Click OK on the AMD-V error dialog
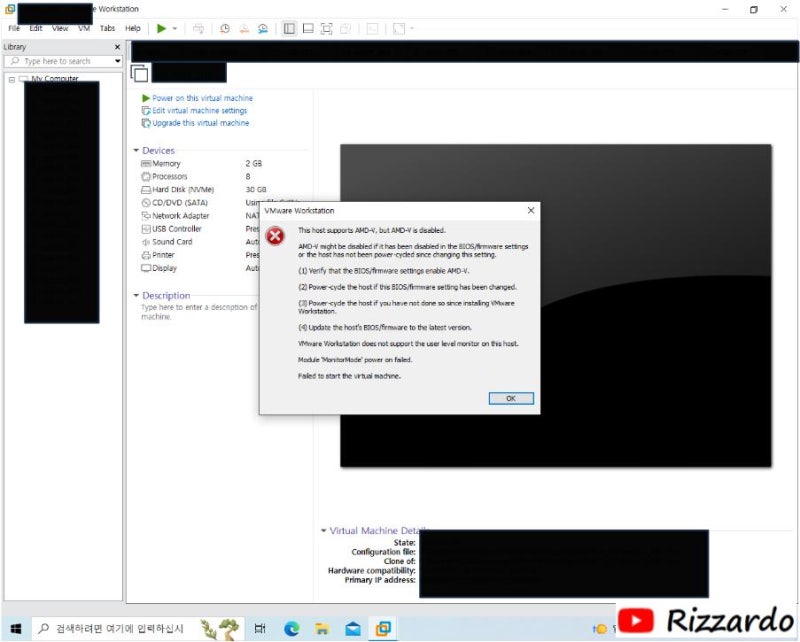Screen dimensions: 800x642 [510, 397]
